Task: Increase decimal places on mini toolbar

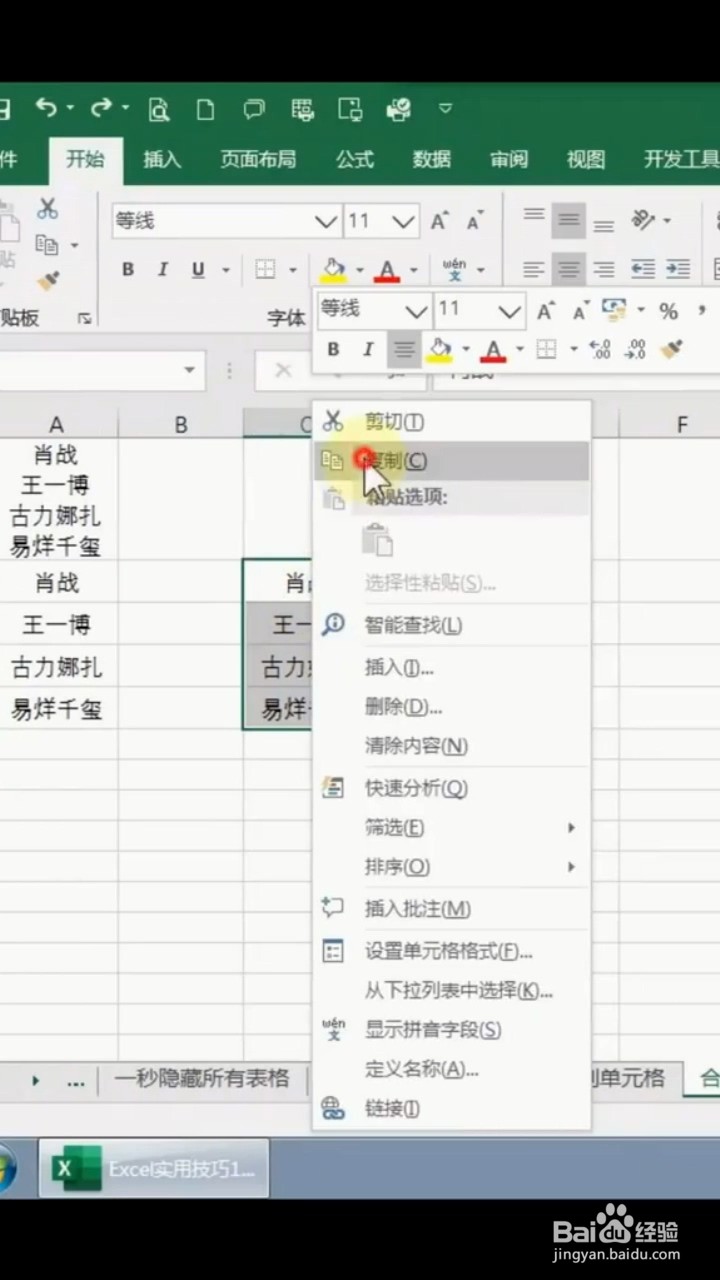Action: point(600,349)
